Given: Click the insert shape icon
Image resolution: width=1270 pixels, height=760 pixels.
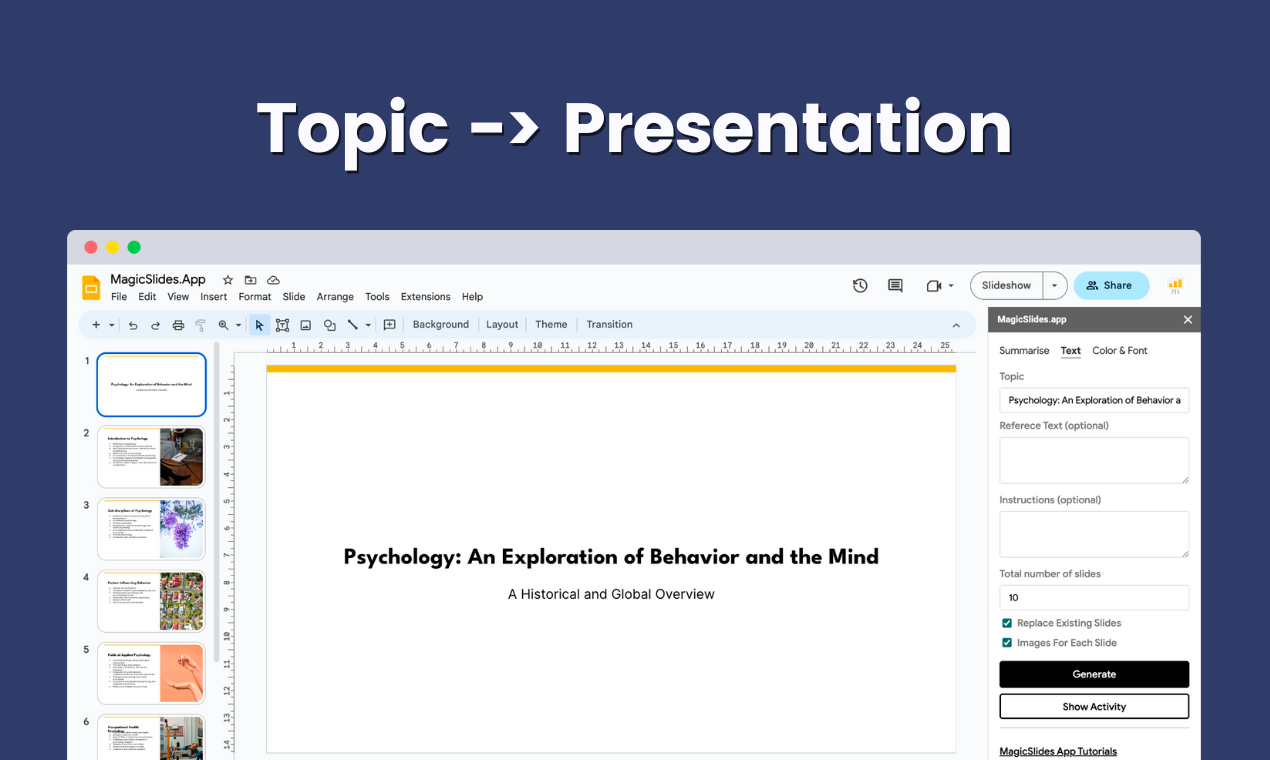Looking at the screenshot, I should coord(329,325).
